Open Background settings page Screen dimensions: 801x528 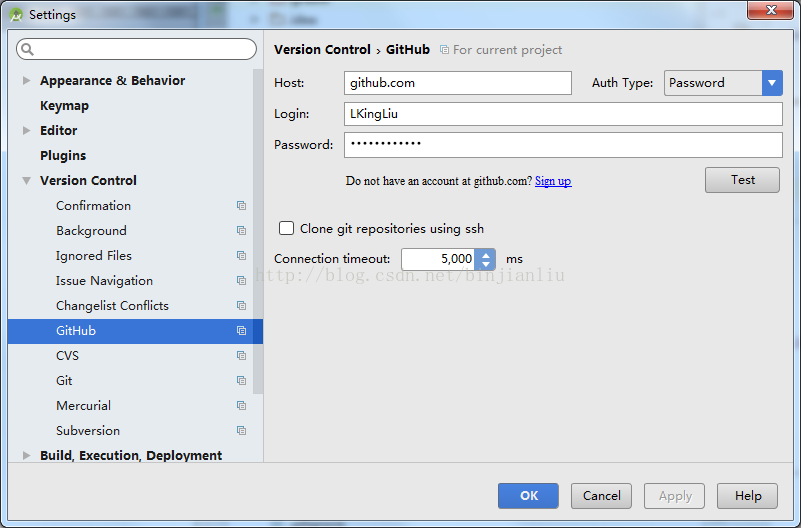pyautogui.click(x=91, y=230)
